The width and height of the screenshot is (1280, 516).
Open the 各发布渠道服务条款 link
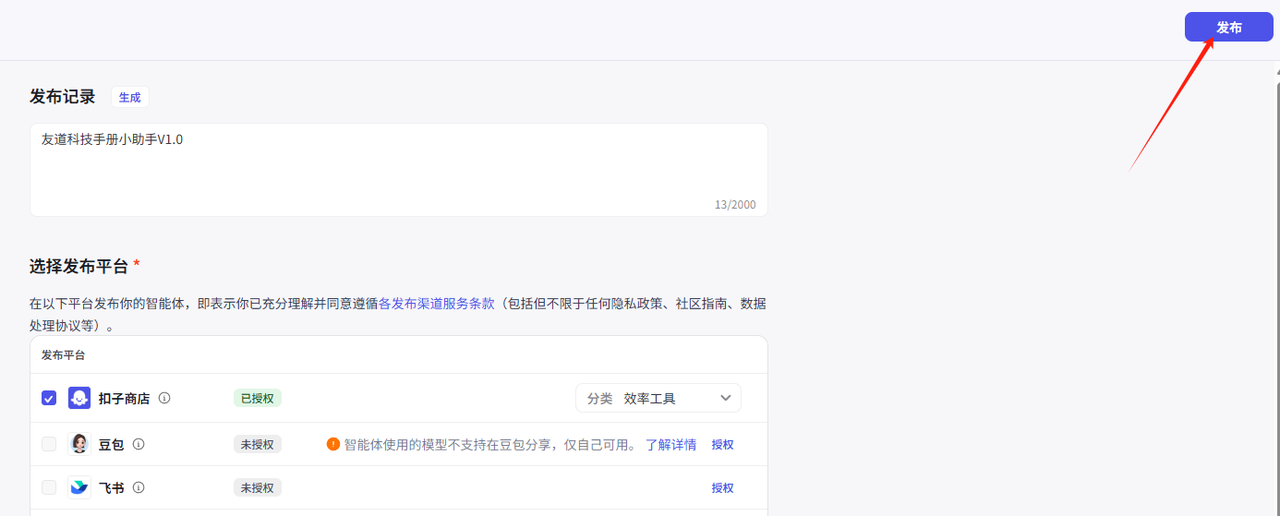point(437,303)
